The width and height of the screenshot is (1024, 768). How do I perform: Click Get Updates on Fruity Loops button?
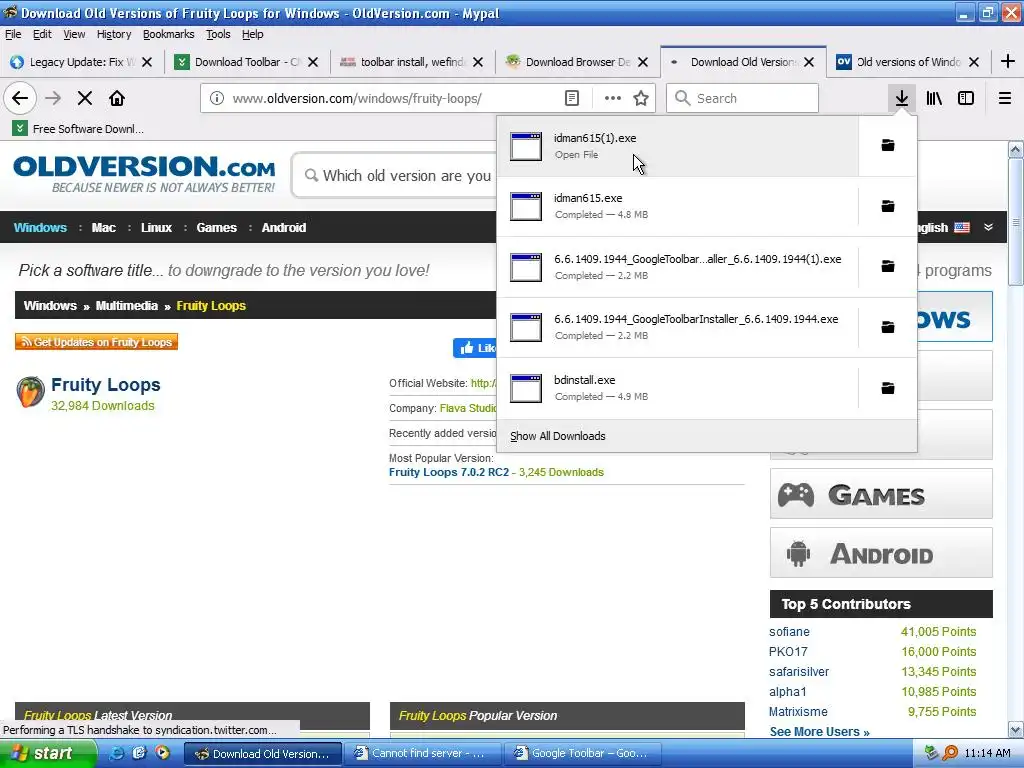pos(97,342)
